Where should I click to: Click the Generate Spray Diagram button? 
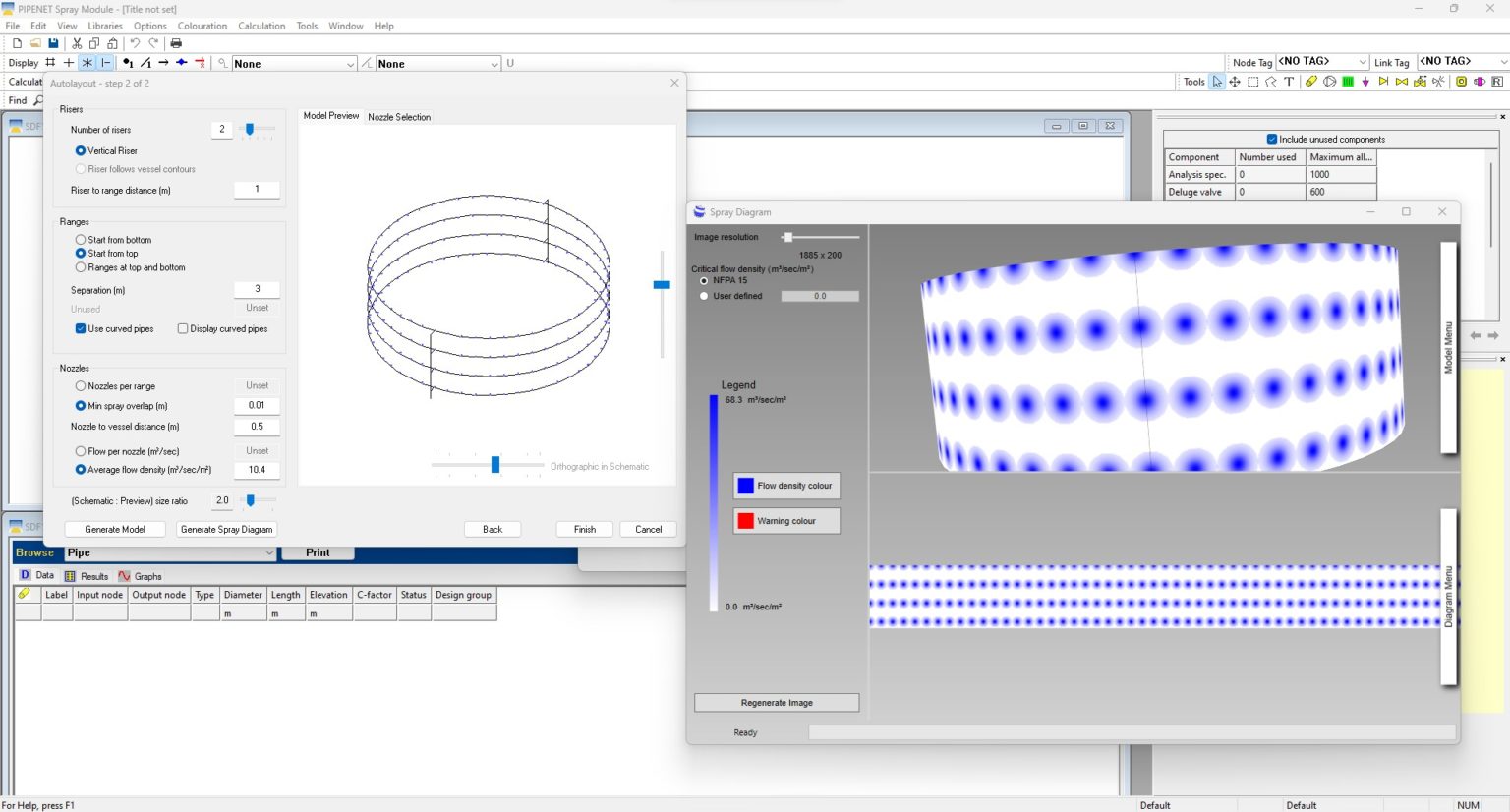tap(226, 529)
